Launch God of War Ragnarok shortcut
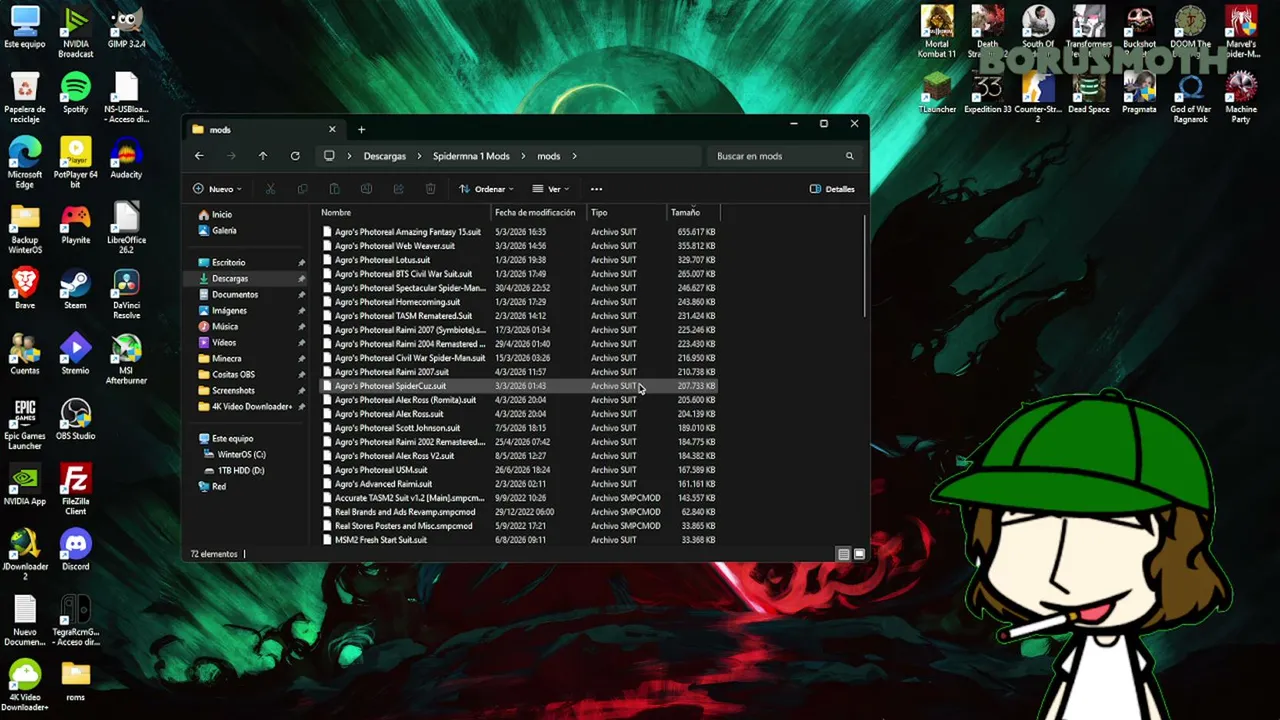 click(1190, 98)
